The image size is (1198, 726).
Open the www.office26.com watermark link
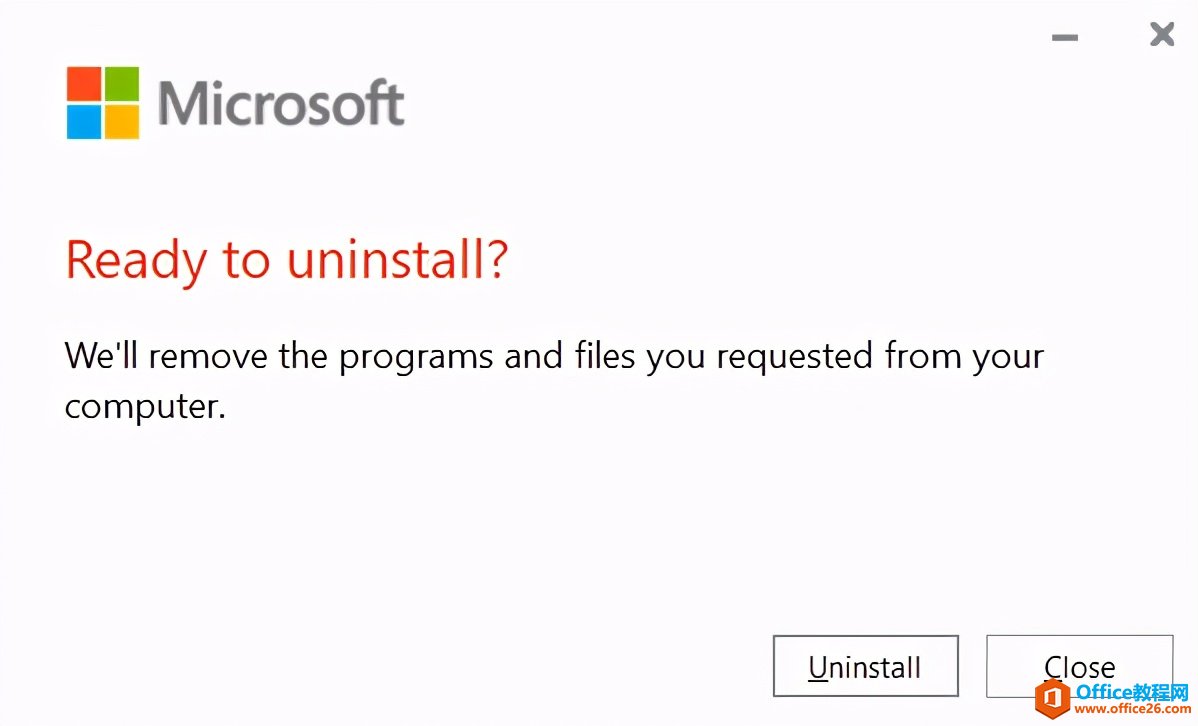1133,710
